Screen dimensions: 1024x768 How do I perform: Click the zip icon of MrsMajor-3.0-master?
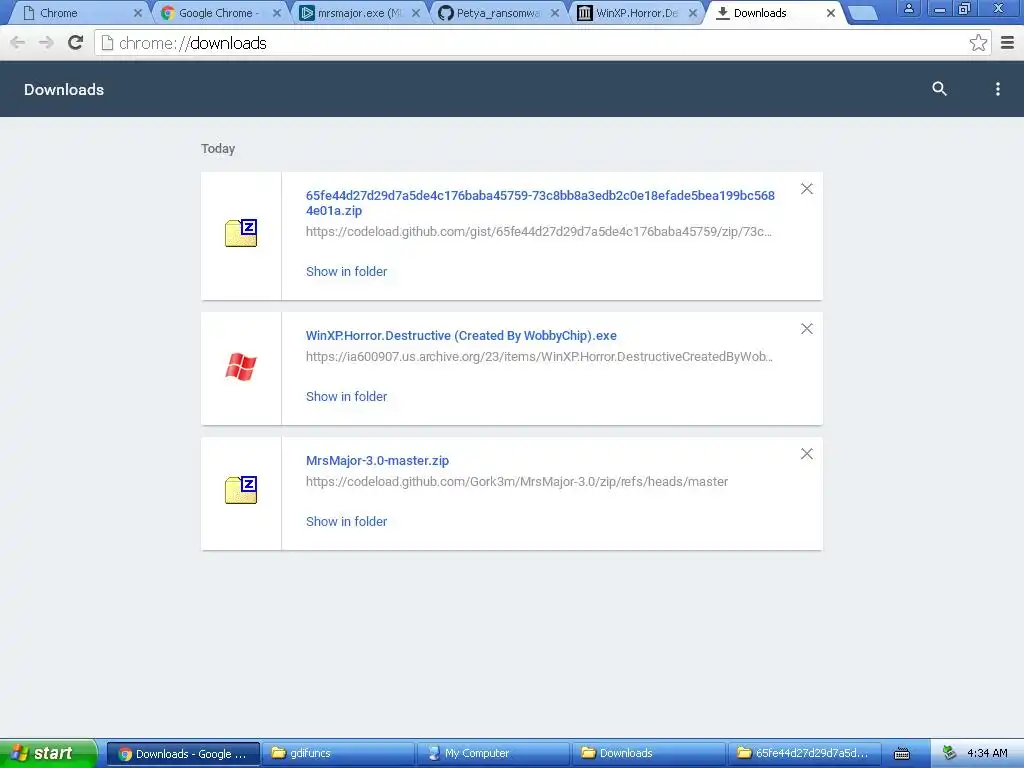[x=241, y=490]
